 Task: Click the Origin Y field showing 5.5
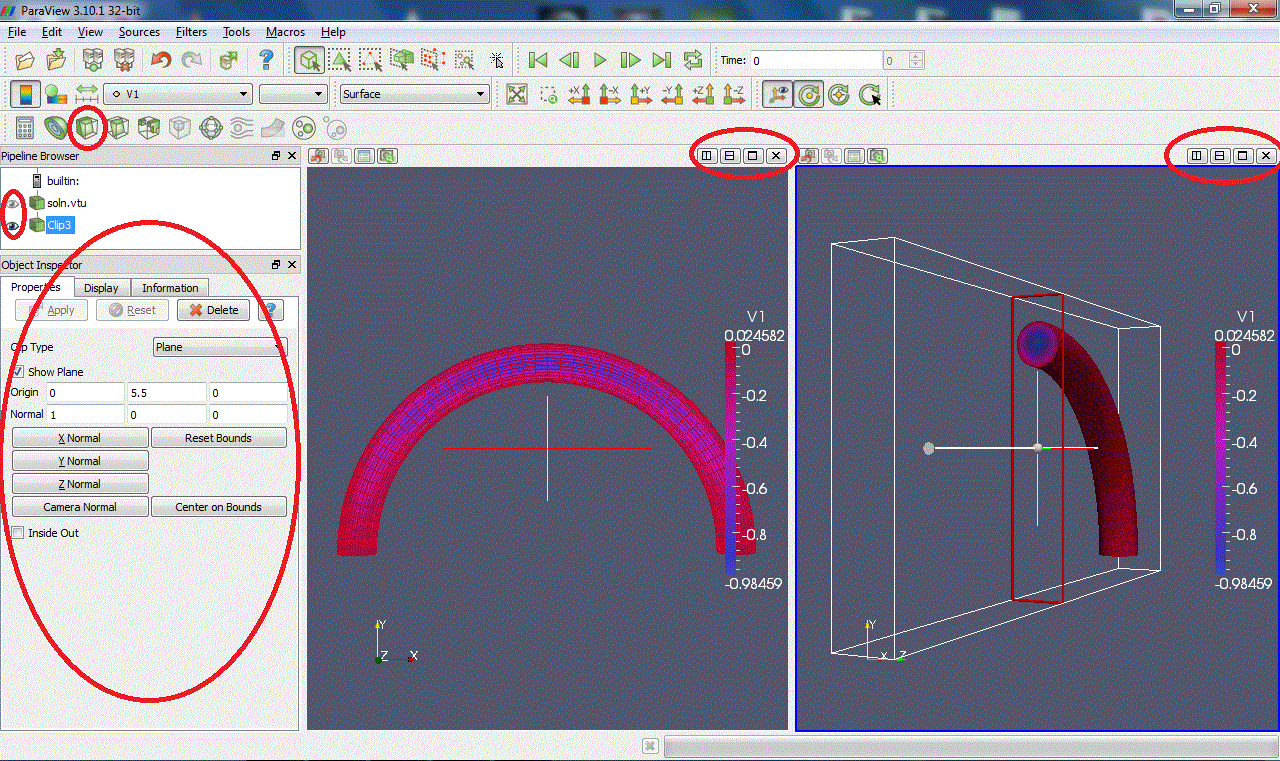click(x=167, y=392)
